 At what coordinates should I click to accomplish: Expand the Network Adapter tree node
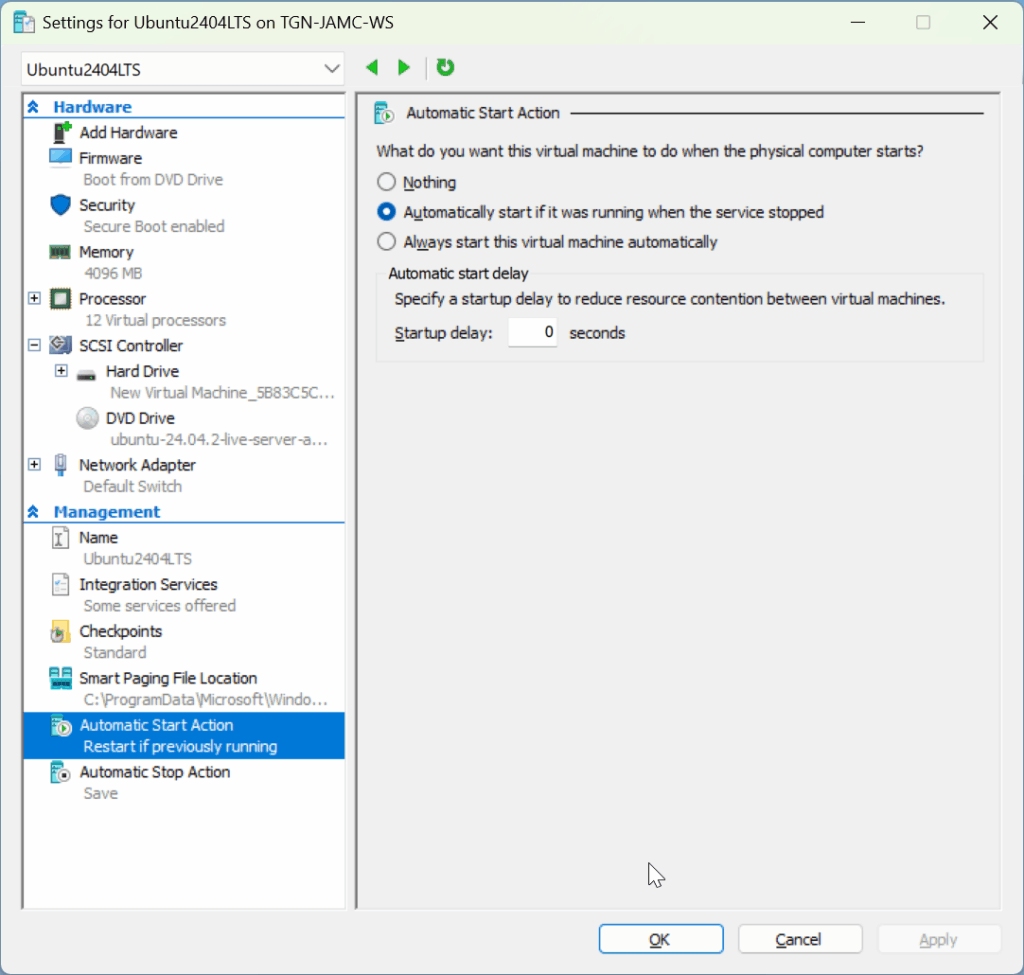35,464
